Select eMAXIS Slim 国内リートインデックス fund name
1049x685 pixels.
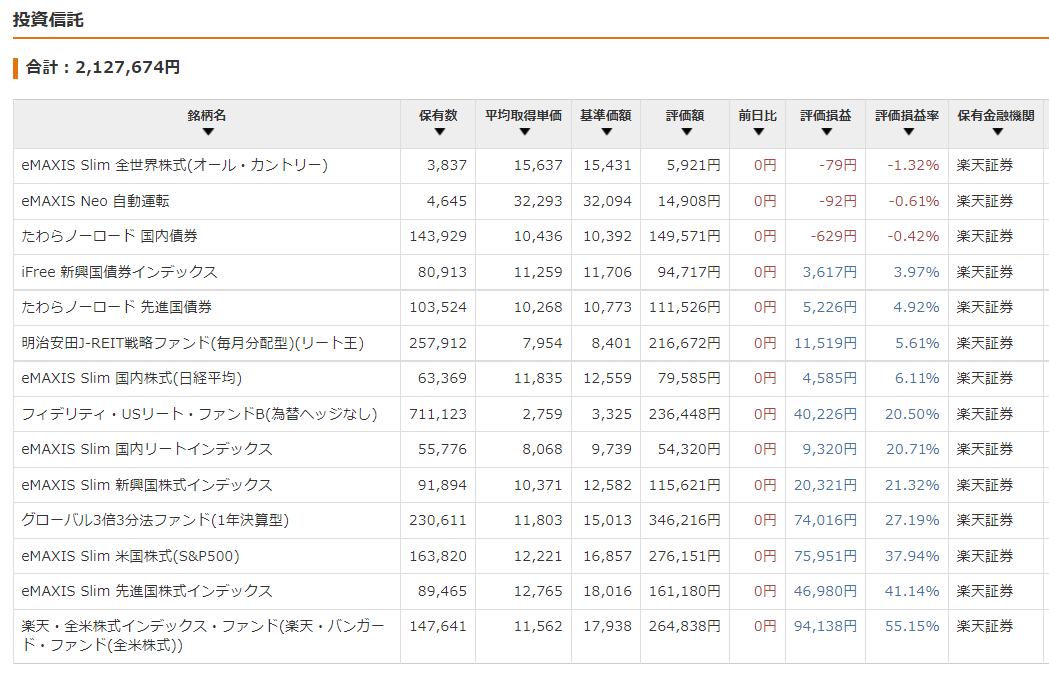[147, 449]
